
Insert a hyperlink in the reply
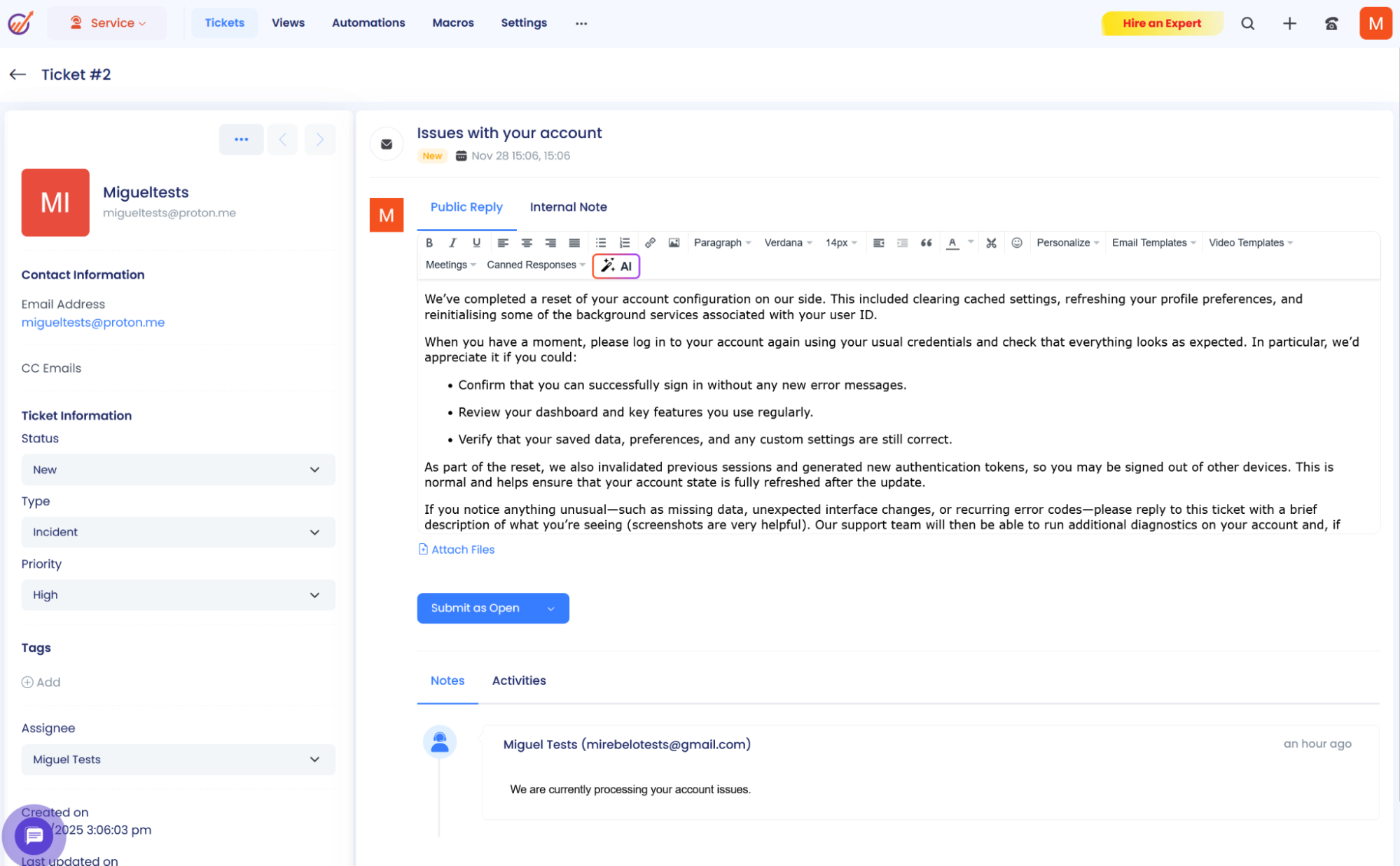click(650, 242)
